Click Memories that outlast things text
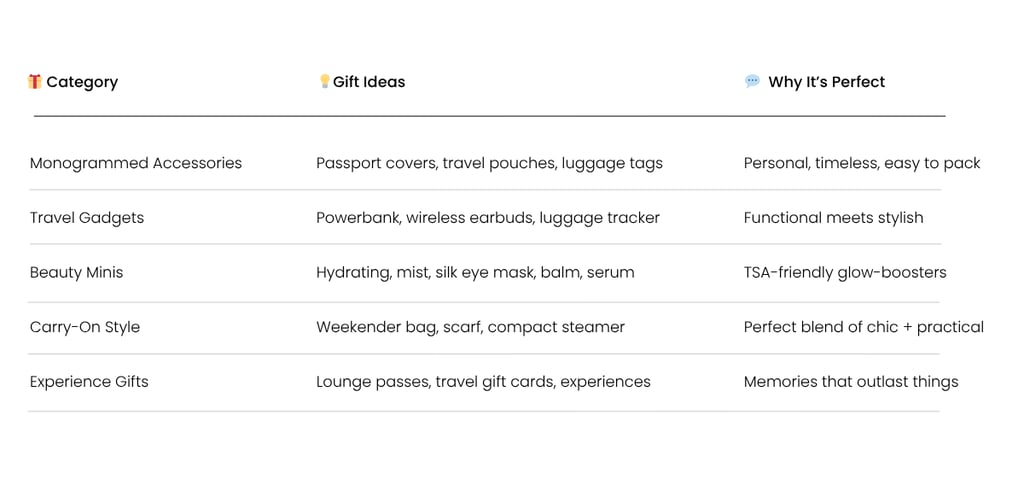This screenshot has width=1024, height=485. coord(851,381)
